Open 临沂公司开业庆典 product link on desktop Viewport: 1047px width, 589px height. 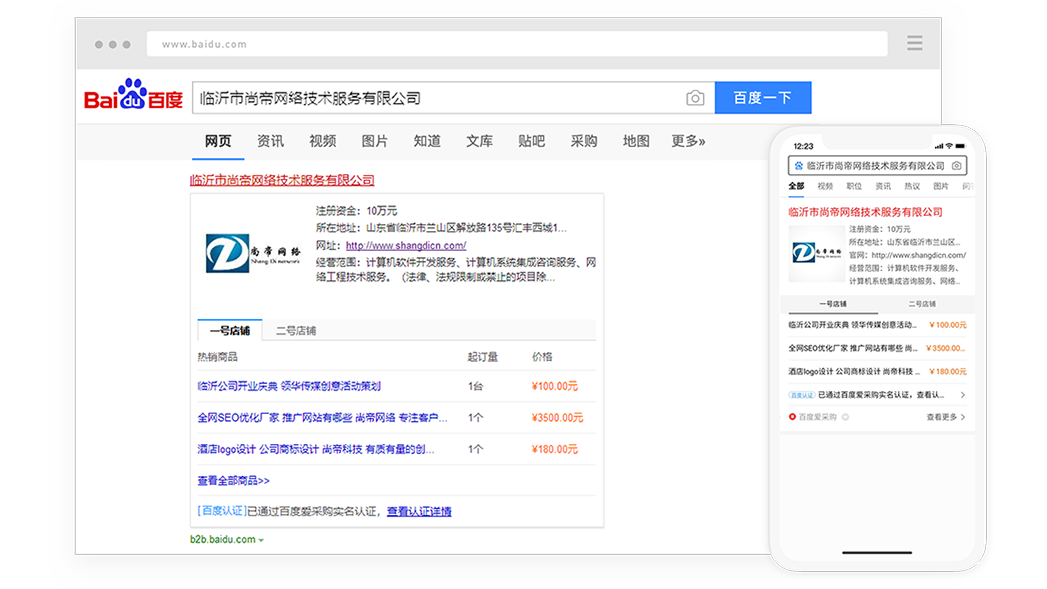(x=289, y=386)
